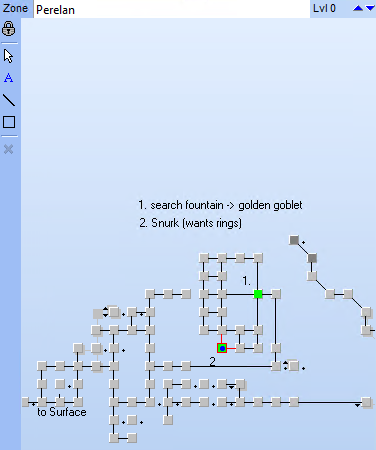This screenshot has width=376, height=450.
Task: Click the 'to Surface' map label
Action: 62,412
